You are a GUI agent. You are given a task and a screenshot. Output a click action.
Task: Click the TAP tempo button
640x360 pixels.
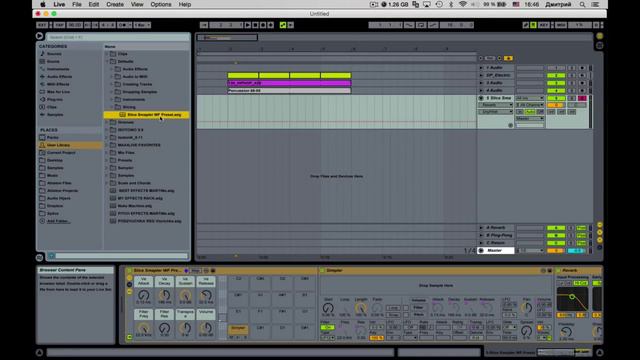pos(60,25)
